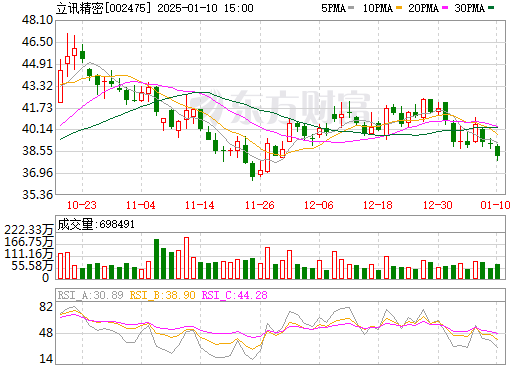The height and width of the screenshot is (365, 520).
Task: Click the 01-10 date axis label
Action: point(495,205)
